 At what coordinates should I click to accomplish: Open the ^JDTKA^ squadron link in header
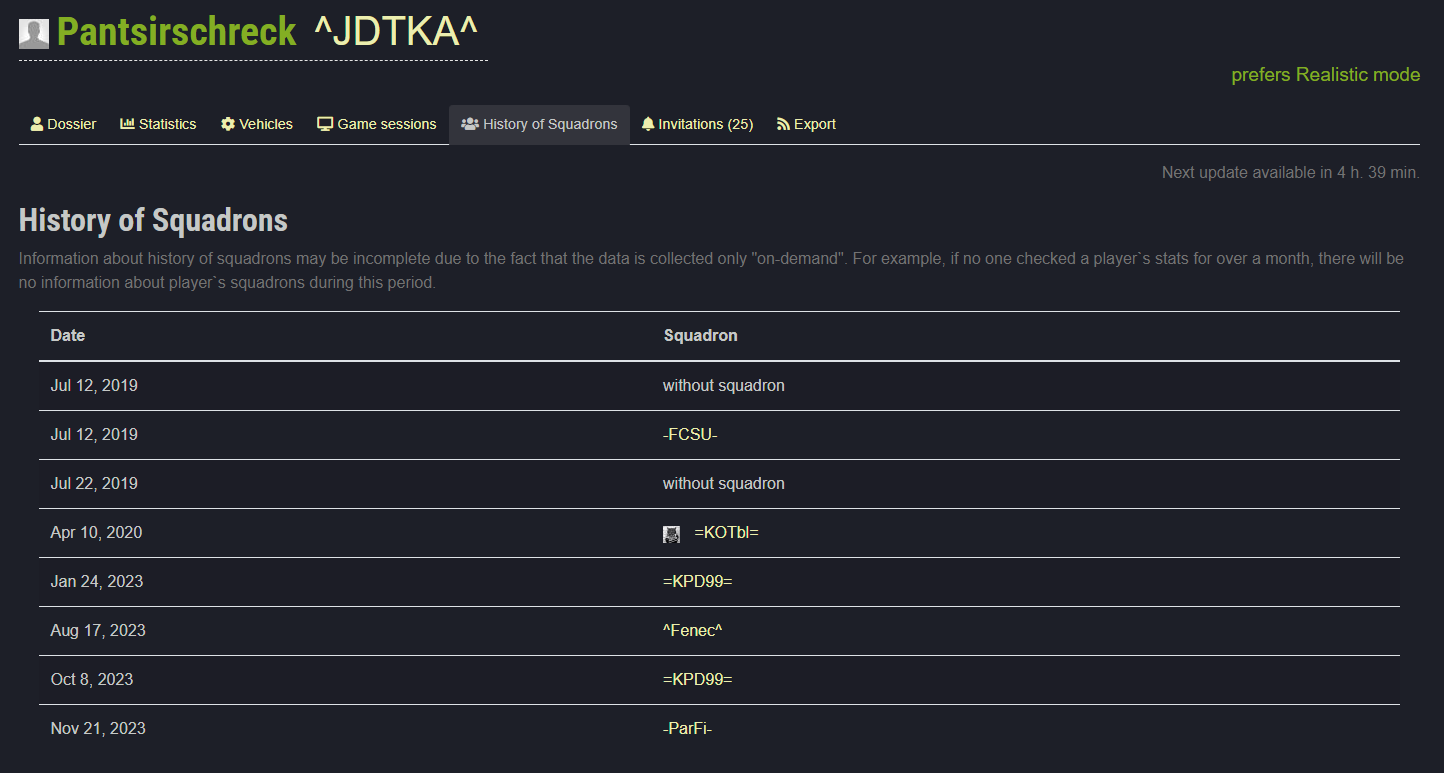[x=396, y=32]
